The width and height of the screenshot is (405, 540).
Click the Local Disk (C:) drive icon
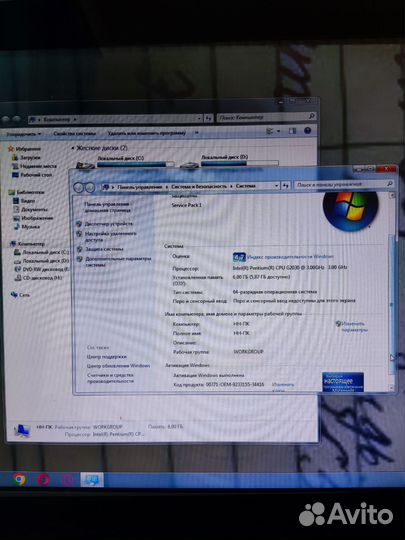pos(85,165)
